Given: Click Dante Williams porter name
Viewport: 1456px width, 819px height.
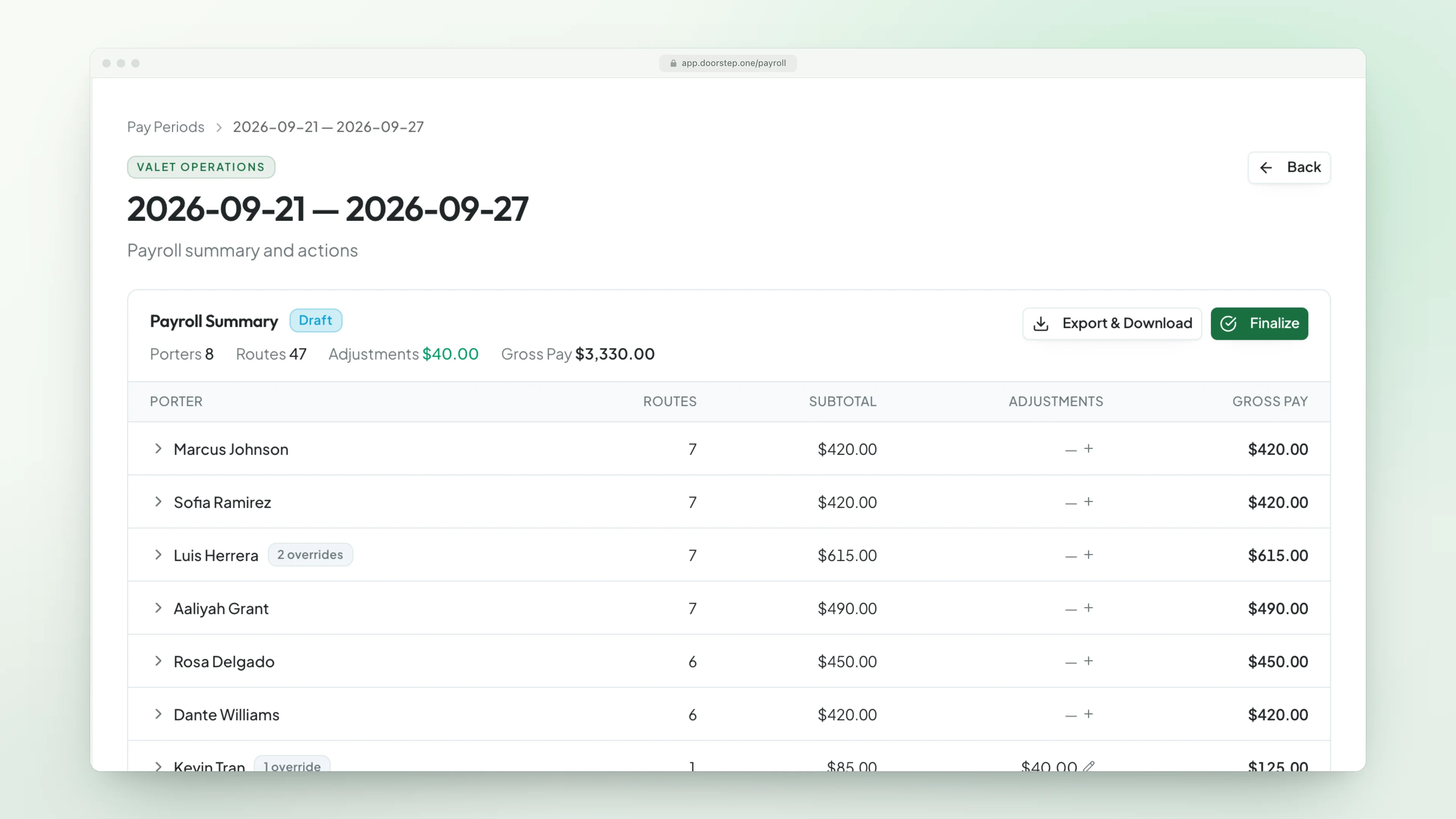Looking at the screenshot, I should click(227, 715).
